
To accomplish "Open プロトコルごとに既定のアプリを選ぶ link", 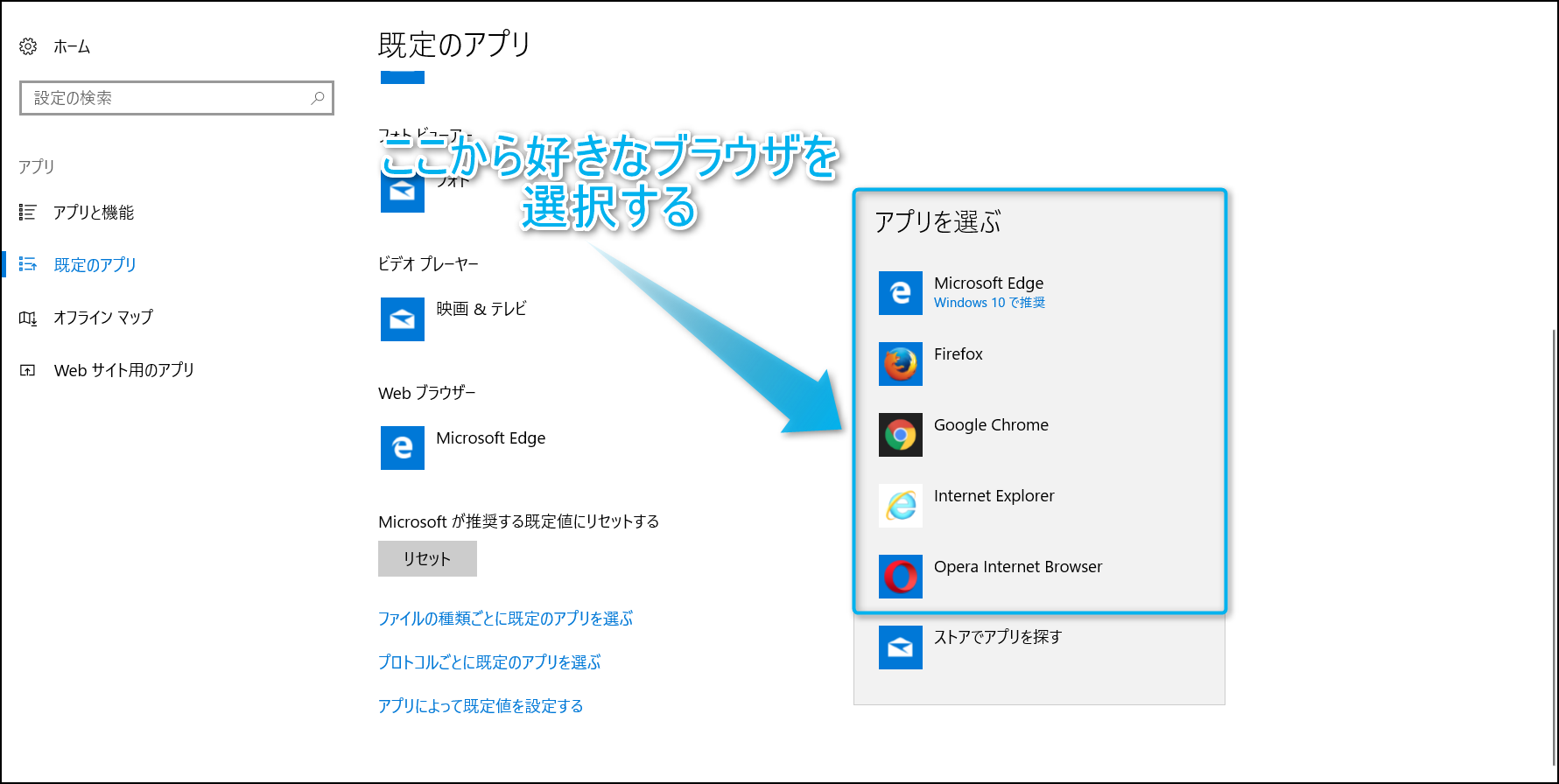I will (x=489, y=662).
